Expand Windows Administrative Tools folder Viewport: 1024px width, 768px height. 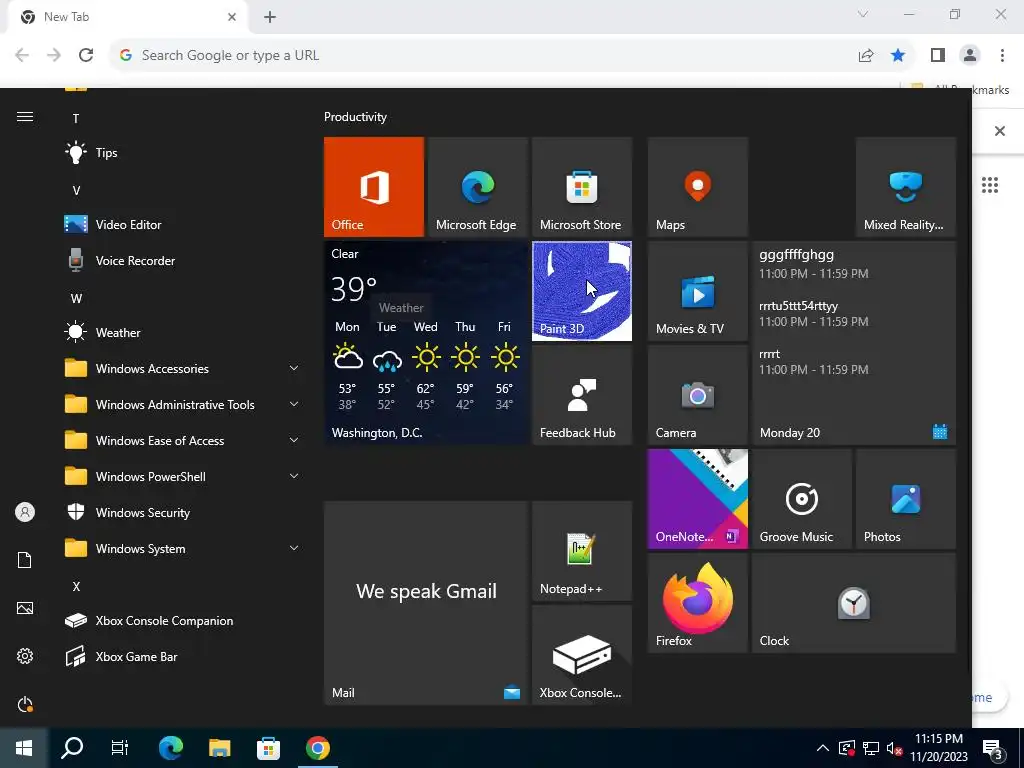click(183, 404)
